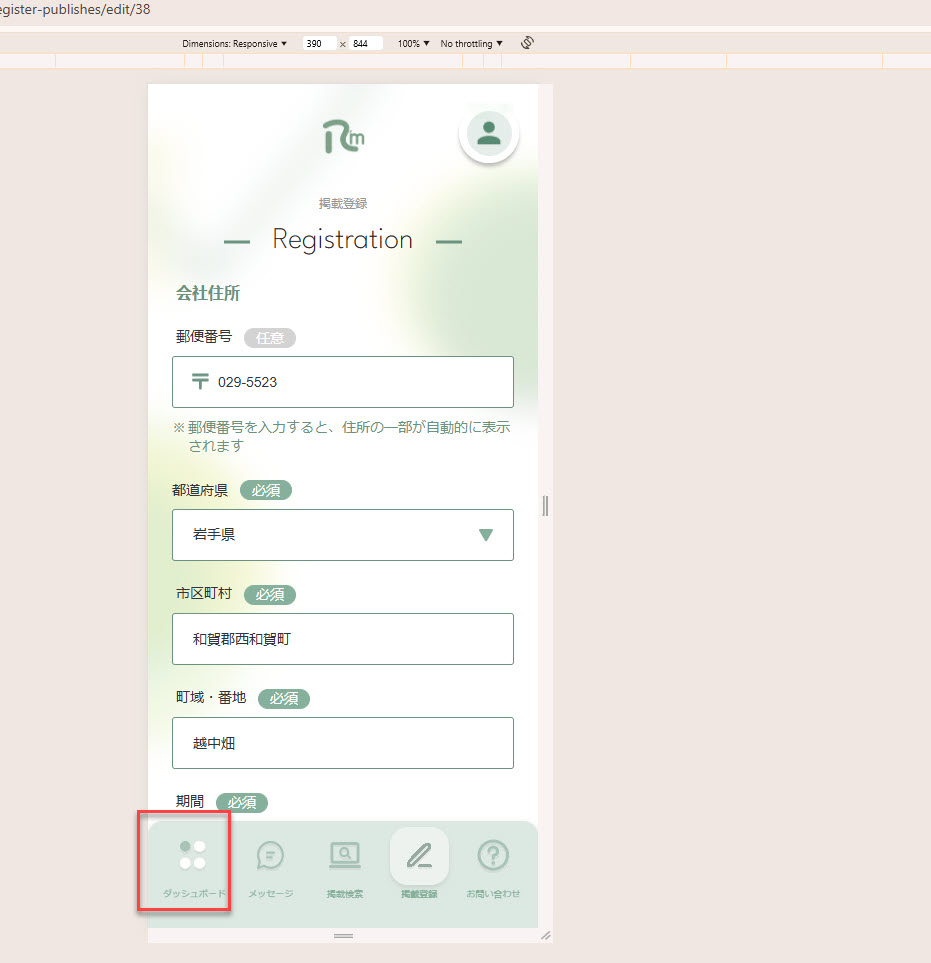Click the rotate device orientation icon
Screen dimensions: 931x963
(528, 43)
